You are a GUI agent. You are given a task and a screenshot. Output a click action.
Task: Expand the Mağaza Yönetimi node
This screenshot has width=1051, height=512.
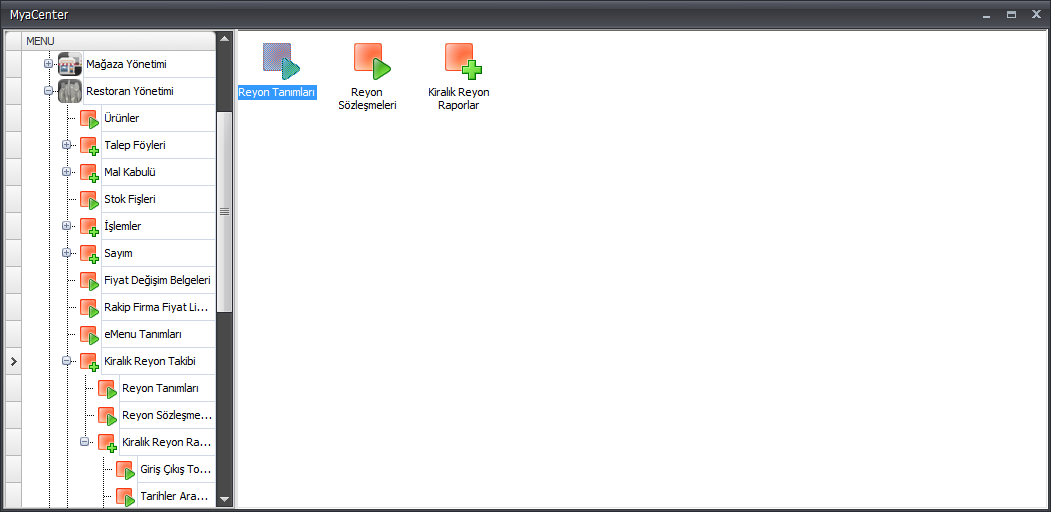pos(48,64)
